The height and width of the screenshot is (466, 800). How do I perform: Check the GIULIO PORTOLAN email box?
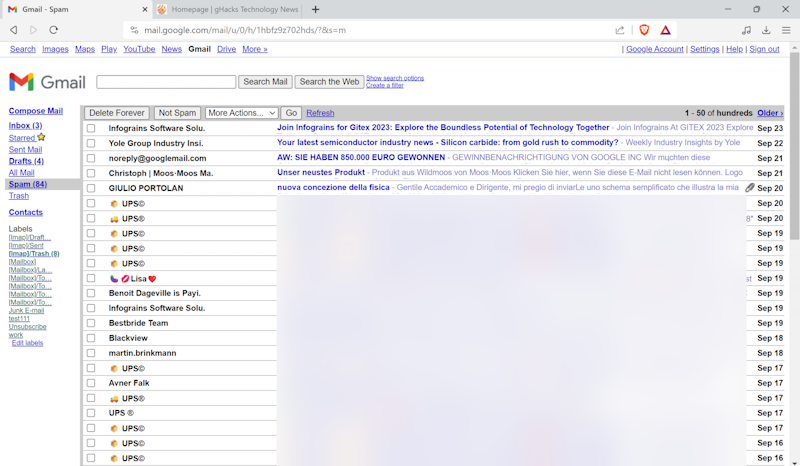click(x=91, y=188)
